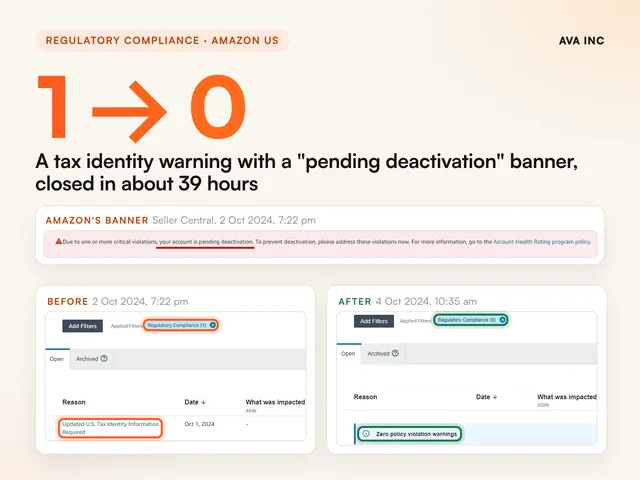Open Updated U.S. Tax Identity Information Required
Viewport: 640px width, 480px height.
[110, 428]
